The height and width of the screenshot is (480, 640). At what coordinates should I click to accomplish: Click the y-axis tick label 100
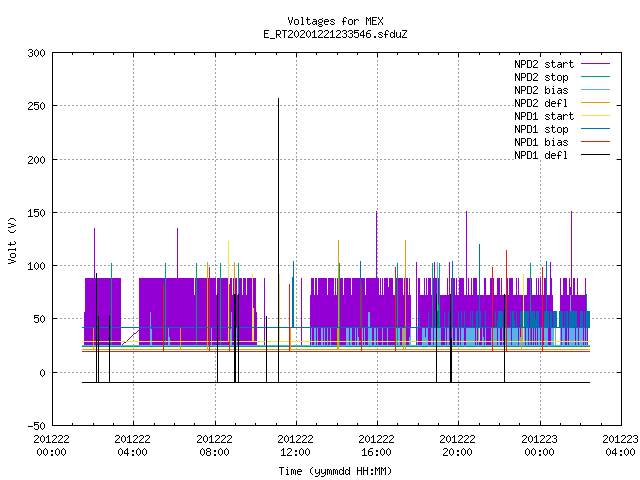click(x=36, y=267)
